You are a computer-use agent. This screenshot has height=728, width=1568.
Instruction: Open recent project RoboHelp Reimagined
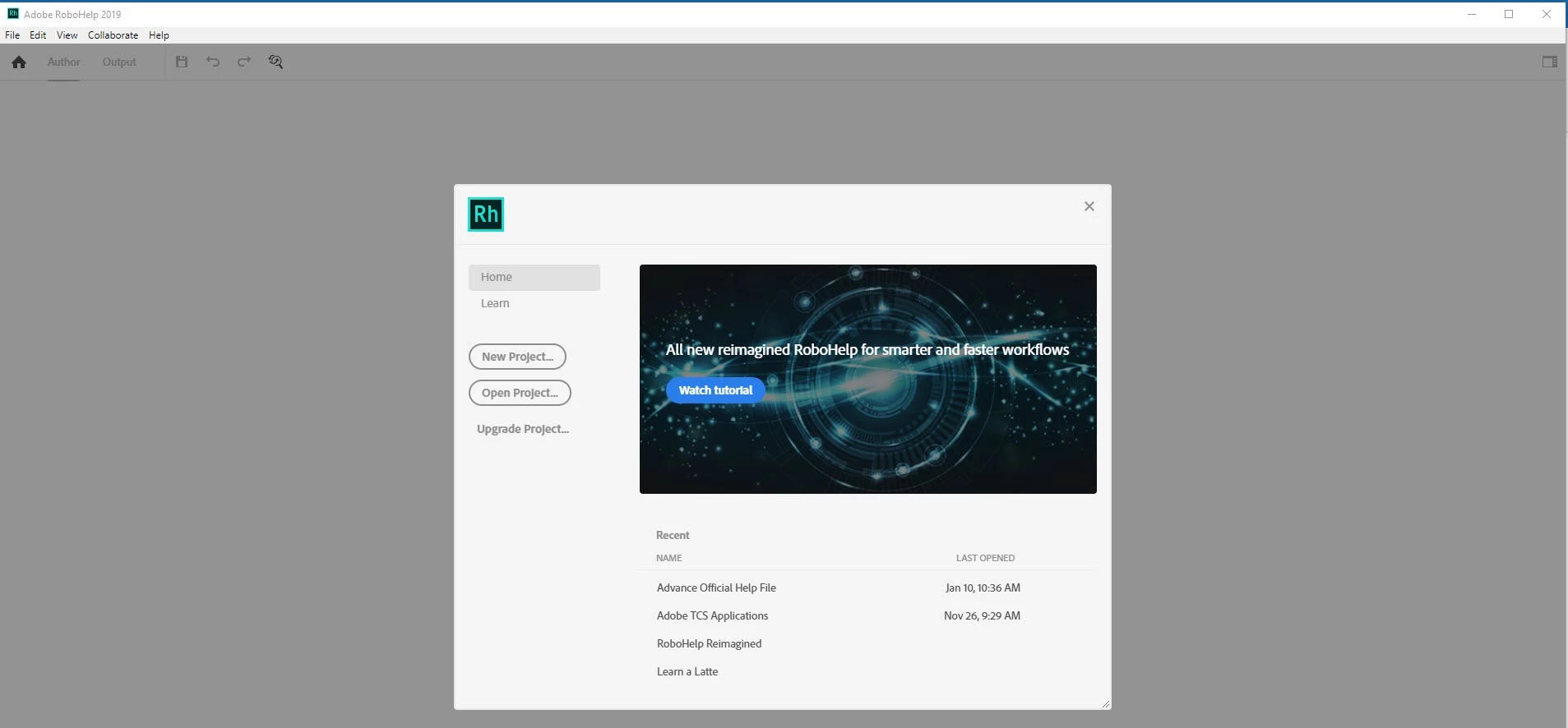click(x=709, y=643)
